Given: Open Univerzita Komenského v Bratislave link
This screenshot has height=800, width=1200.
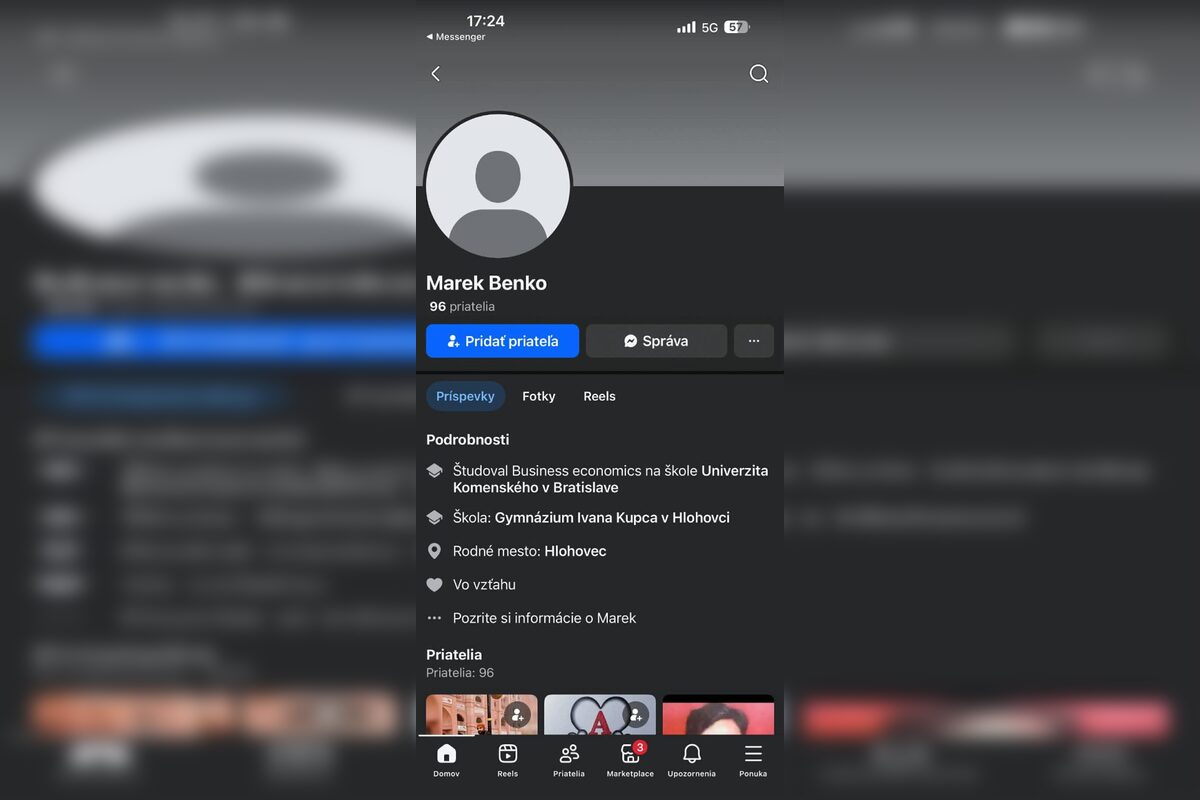Looking at the screenshot, I should pos(610,479).
